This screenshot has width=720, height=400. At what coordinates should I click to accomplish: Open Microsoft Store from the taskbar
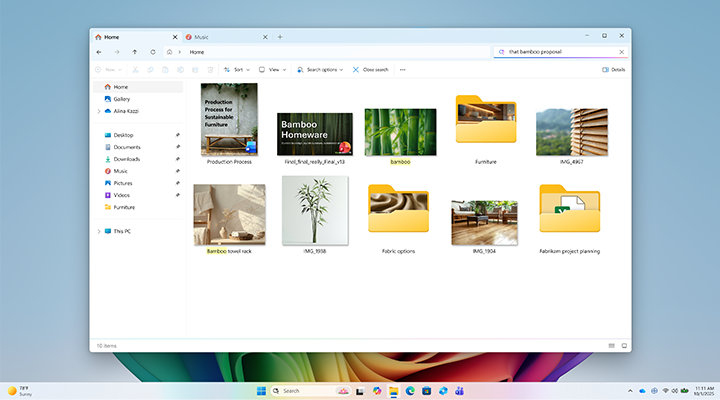(427, 391)
